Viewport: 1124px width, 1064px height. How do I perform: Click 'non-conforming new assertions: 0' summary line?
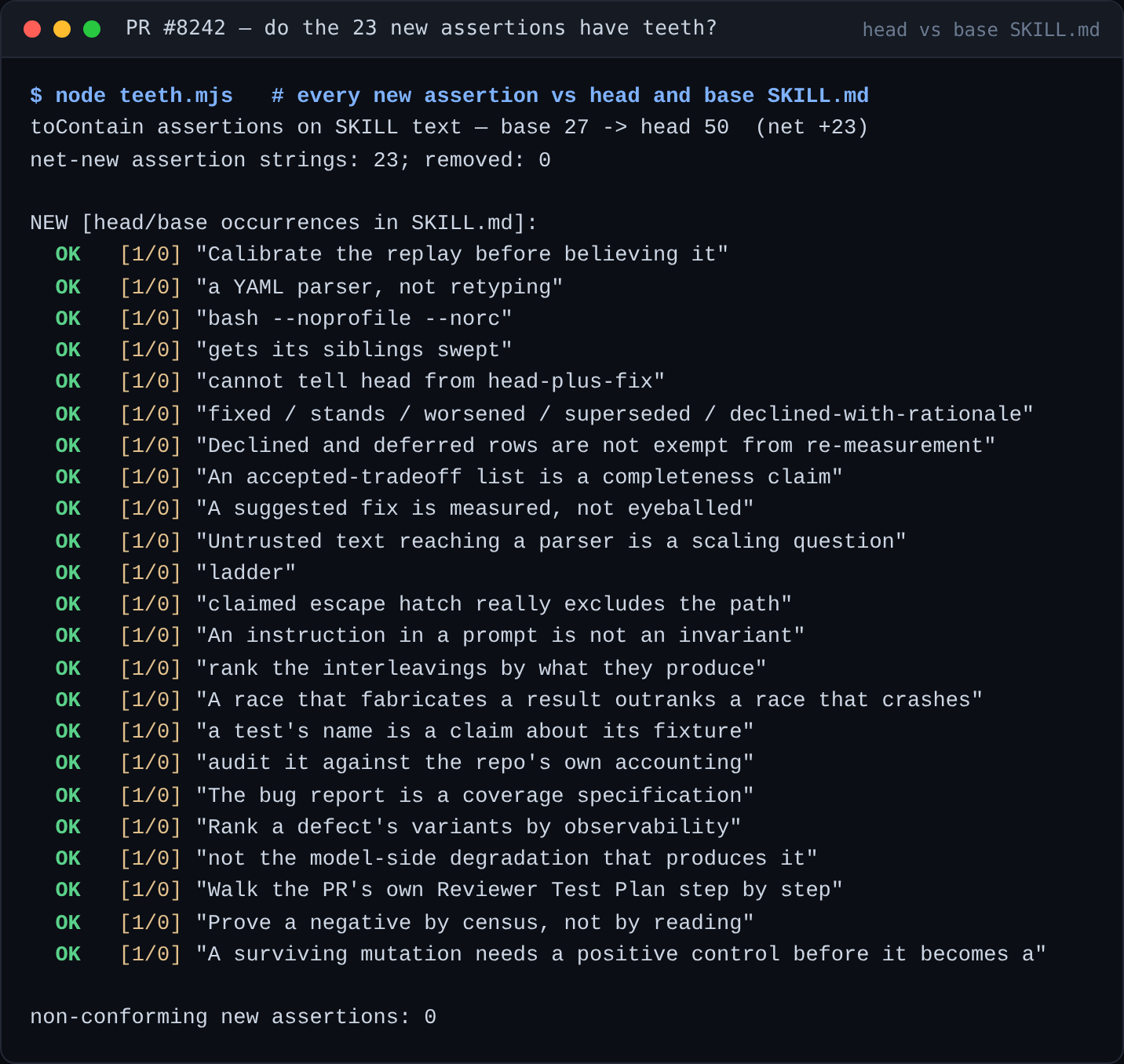(233, 1017)
